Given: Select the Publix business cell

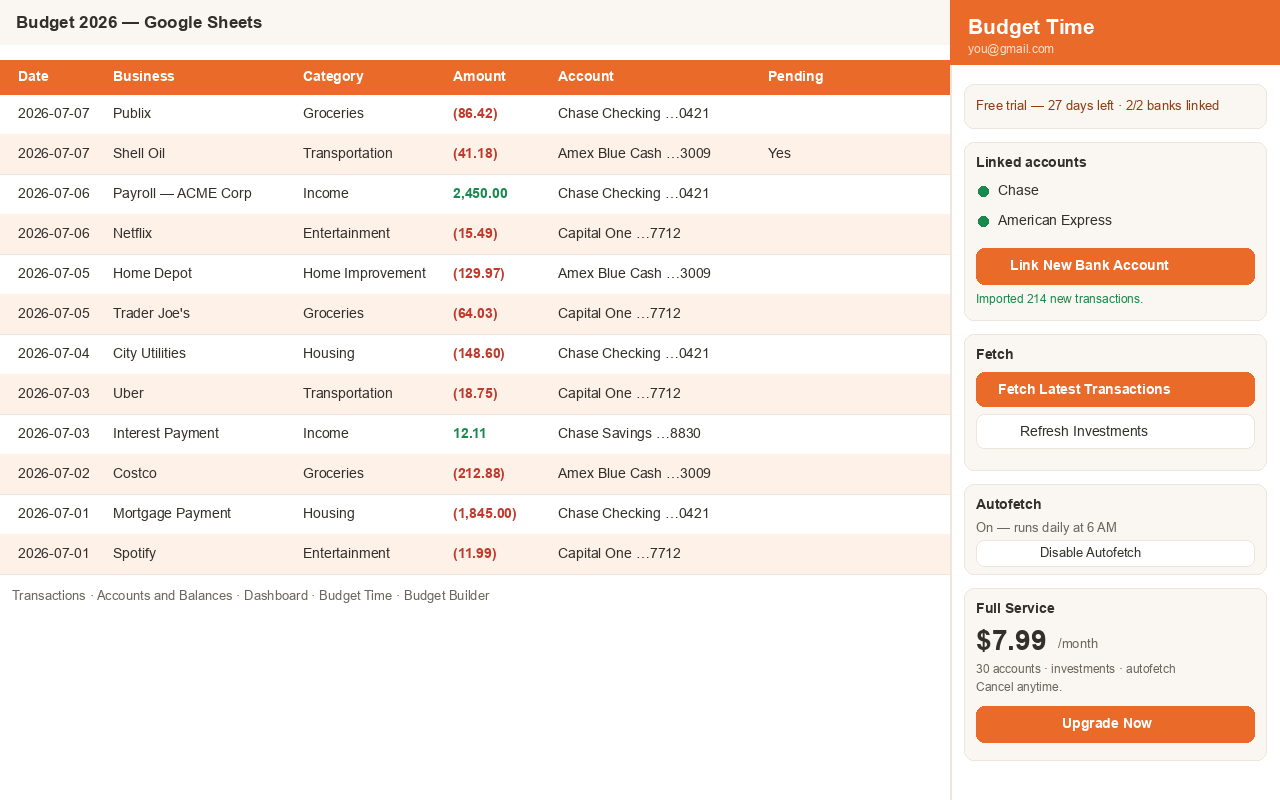Looking at the screenshot, I should pos(132,114).
